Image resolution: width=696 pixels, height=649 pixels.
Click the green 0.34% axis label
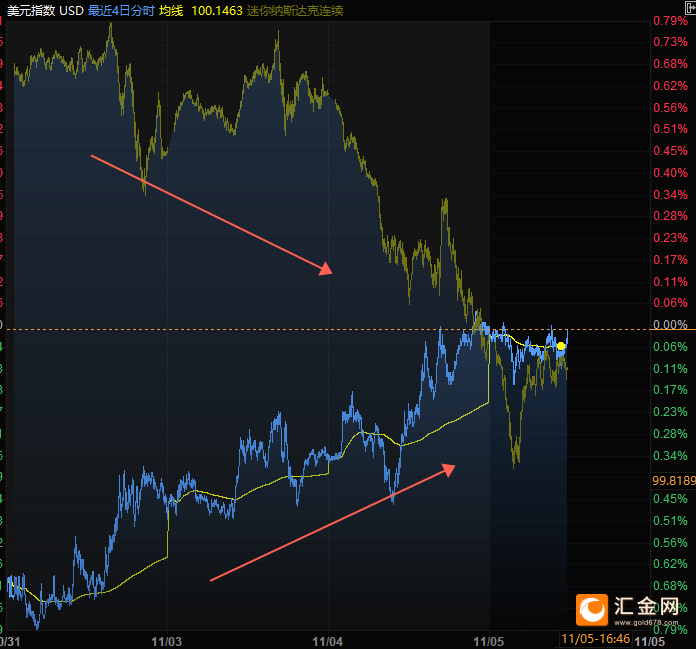(x=670, y=455)
